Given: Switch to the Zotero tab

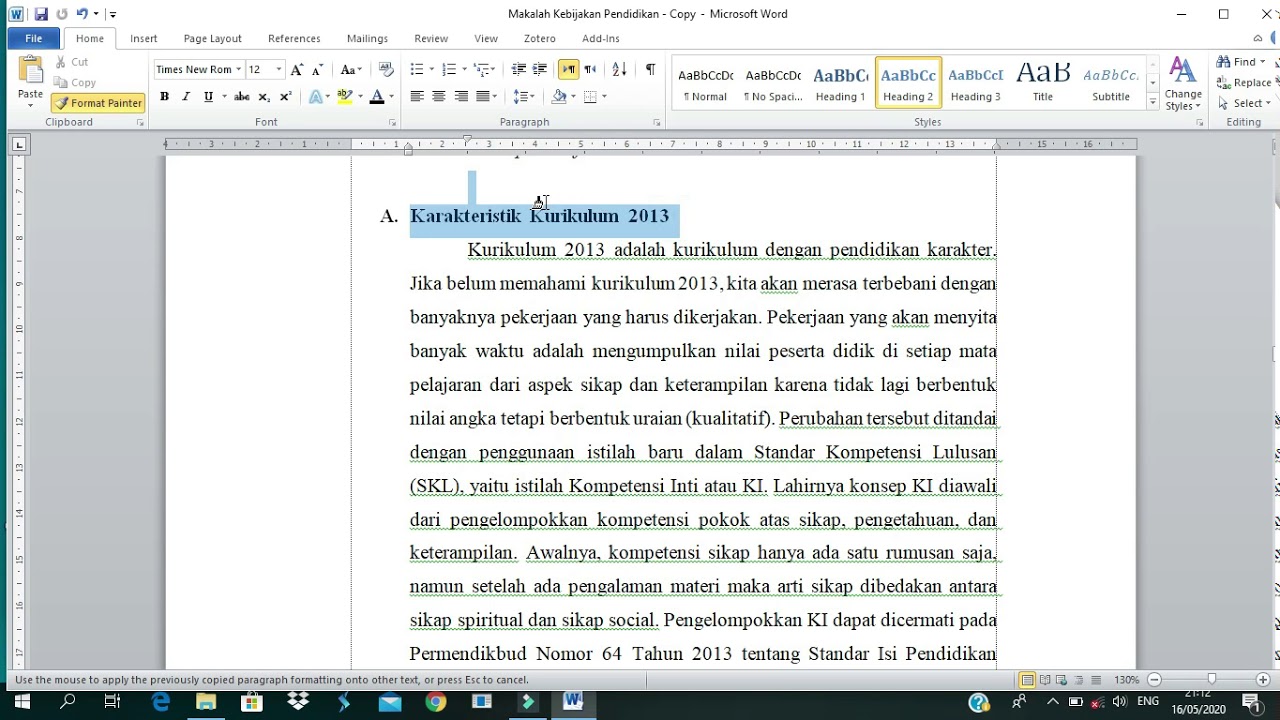Looking at the screenshot, I should click(x=539, y=38).
